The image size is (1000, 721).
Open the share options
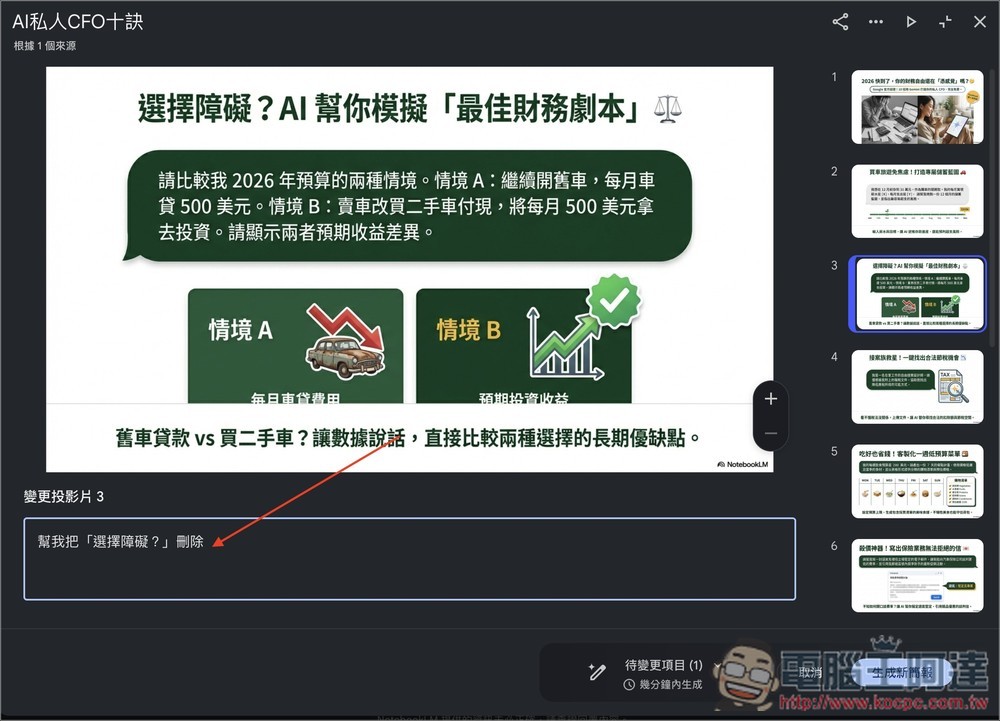coord(839,21)
